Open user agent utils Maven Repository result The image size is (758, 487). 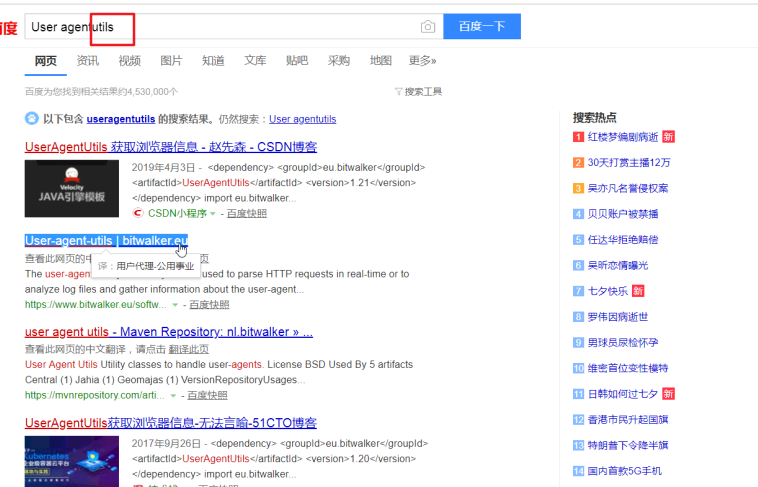click(x=169, y=332)
